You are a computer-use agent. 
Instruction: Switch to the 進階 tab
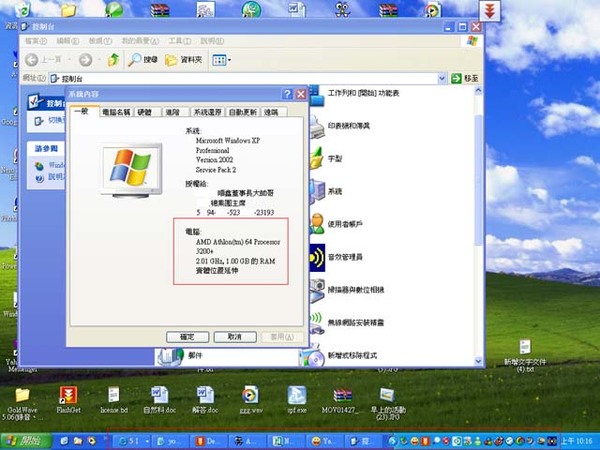tap(173, 112)
